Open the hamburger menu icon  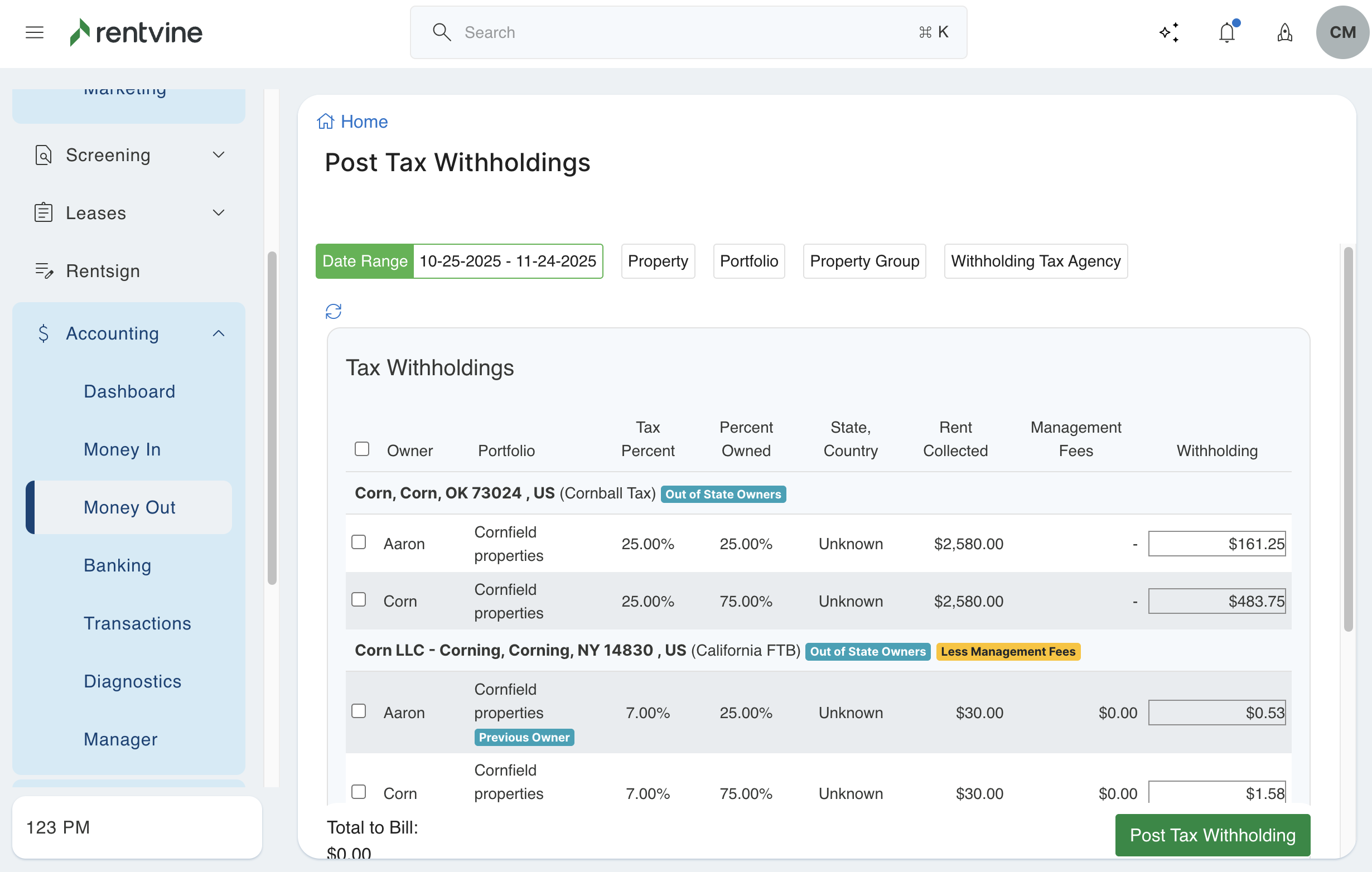pyautogui.click(x=34, y=32)
